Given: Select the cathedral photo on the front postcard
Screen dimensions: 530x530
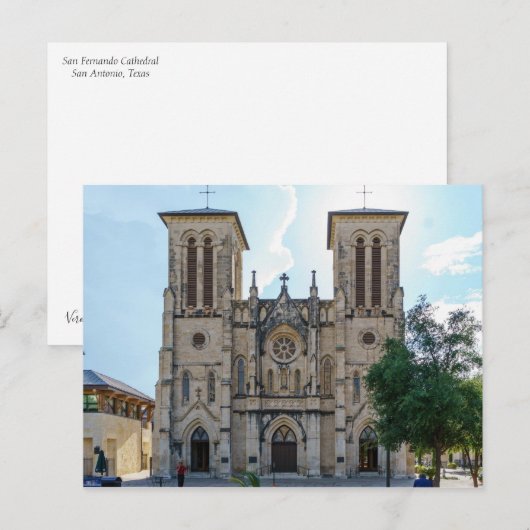Looking at the screenshot, I should click(283, 336).
